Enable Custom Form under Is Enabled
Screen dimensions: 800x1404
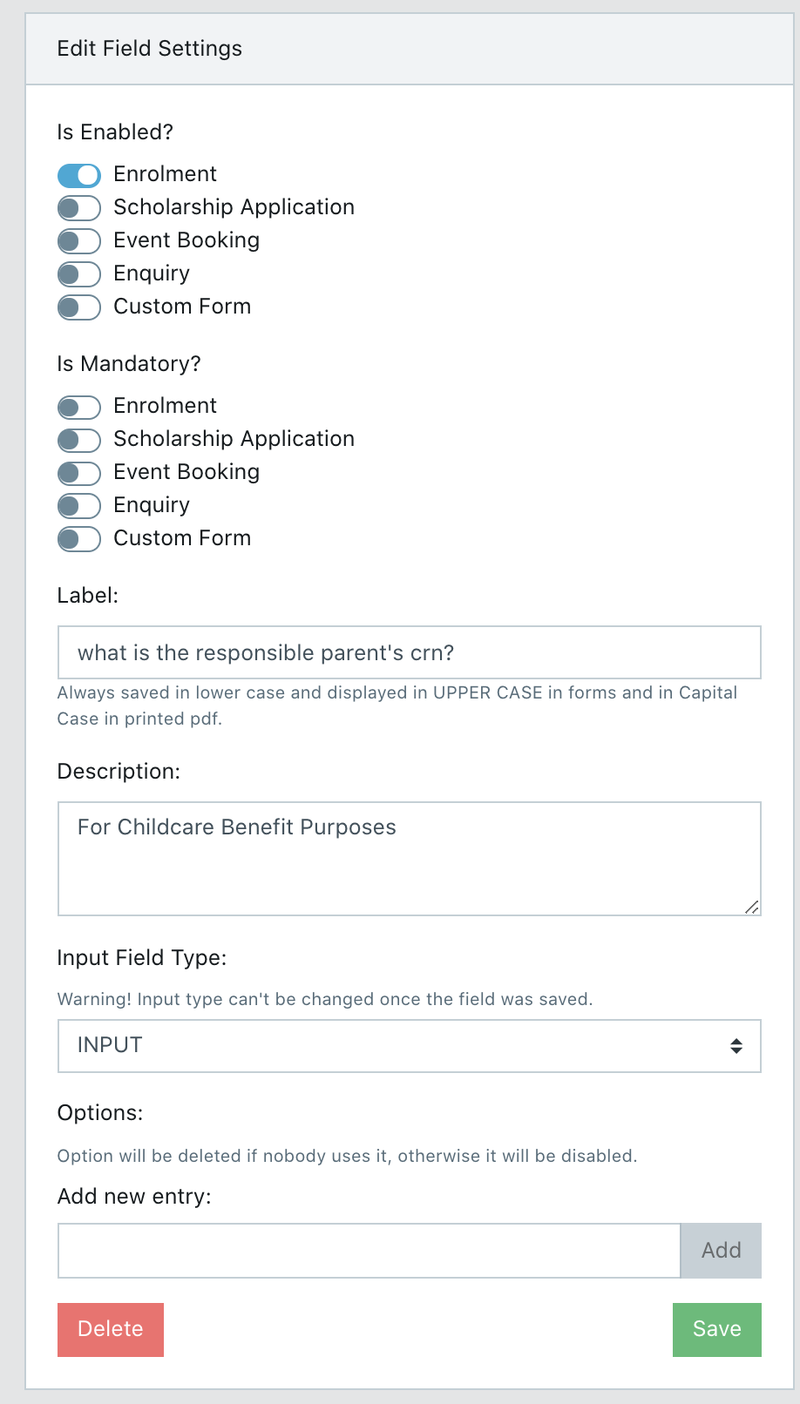point(79,307)
